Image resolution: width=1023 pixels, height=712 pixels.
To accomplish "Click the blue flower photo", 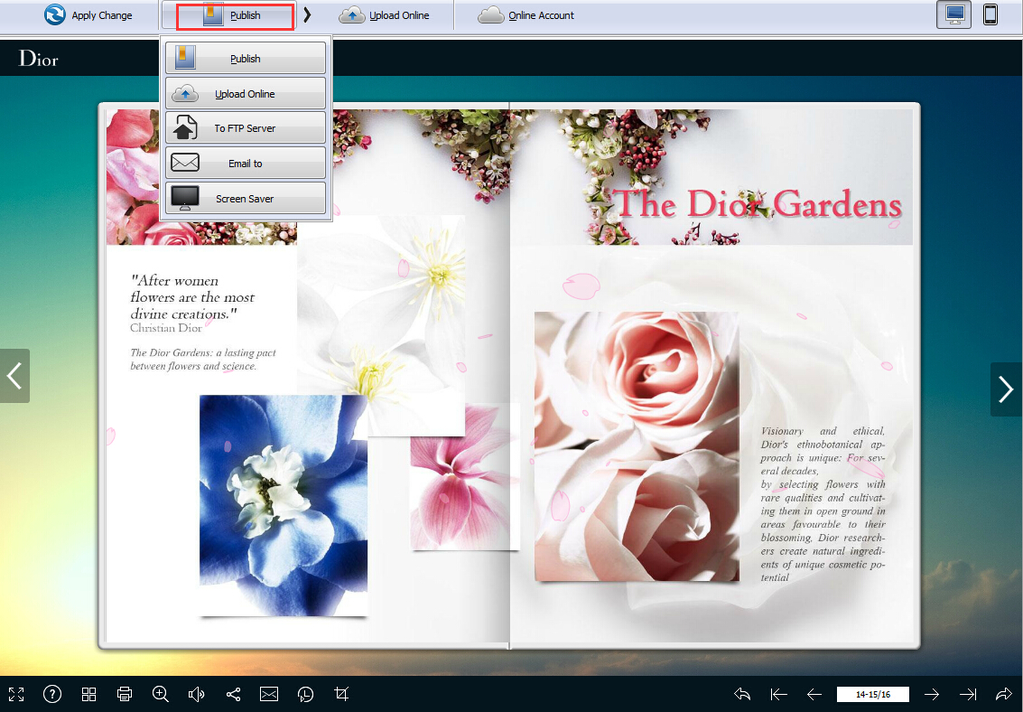I will 284,505.
